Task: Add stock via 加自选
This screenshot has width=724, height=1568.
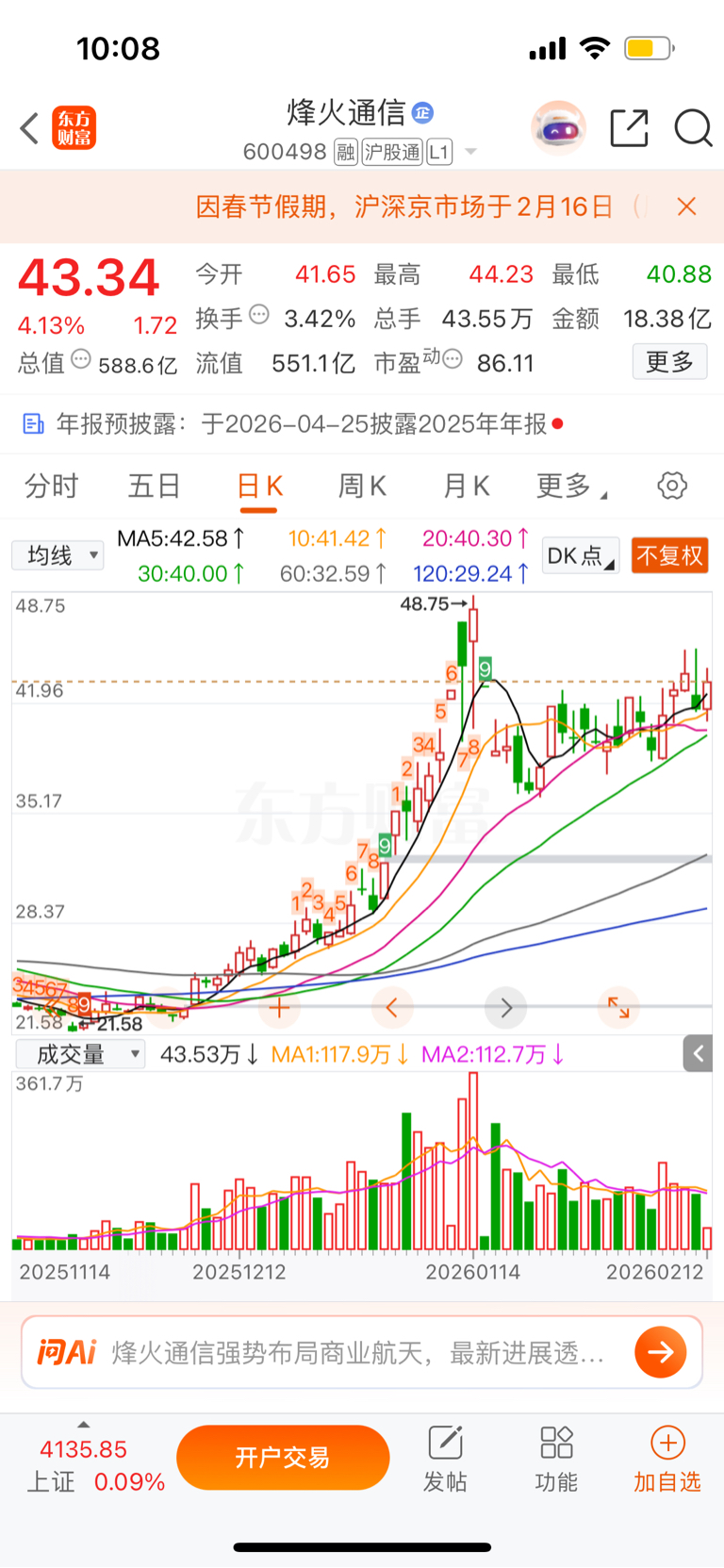Action: click(667, 1460)
